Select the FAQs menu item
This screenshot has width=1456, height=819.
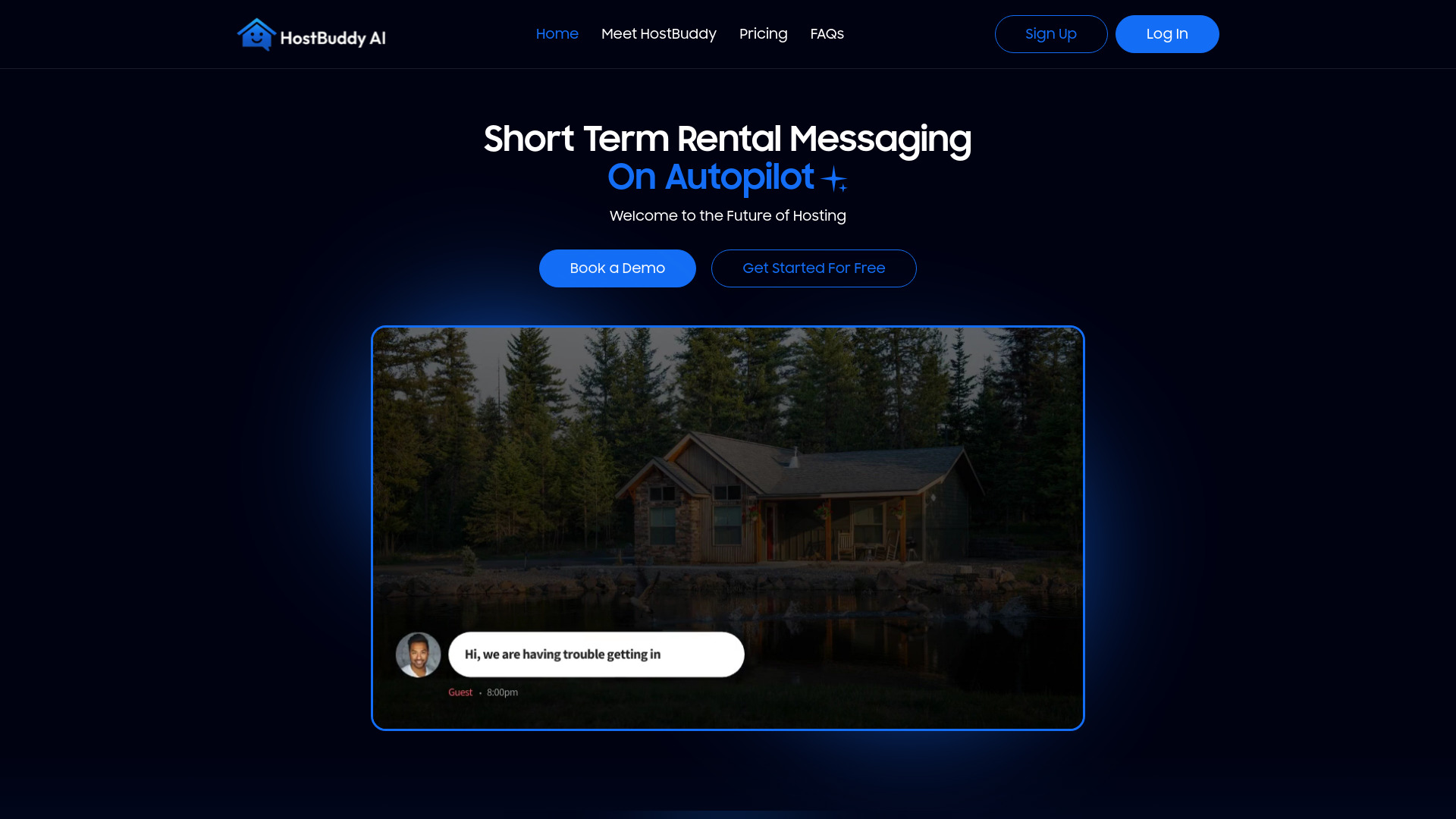tap(826, 34)
